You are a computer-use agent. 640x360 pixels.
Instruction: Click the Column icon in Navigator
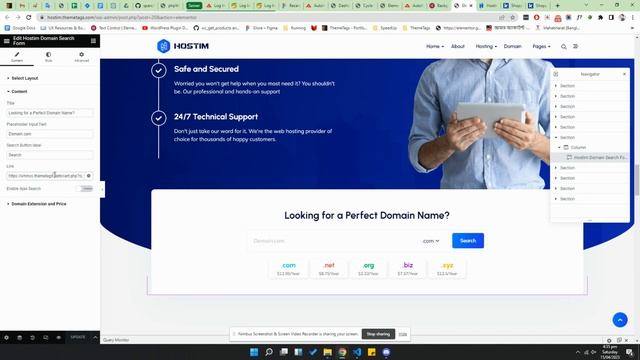pyautogui.click(x=566, y=147)
